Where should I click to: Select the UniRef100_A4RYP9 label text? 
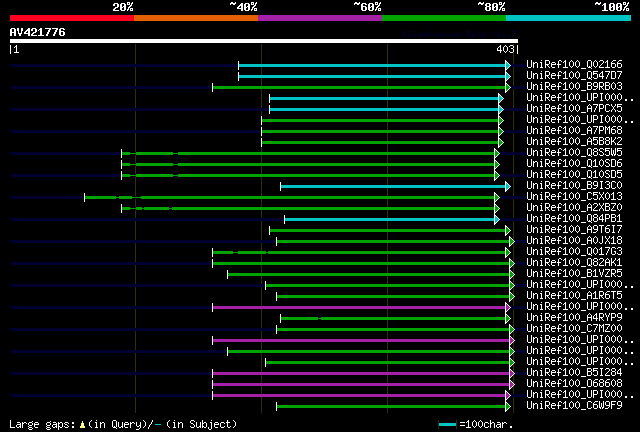(574, 318)
